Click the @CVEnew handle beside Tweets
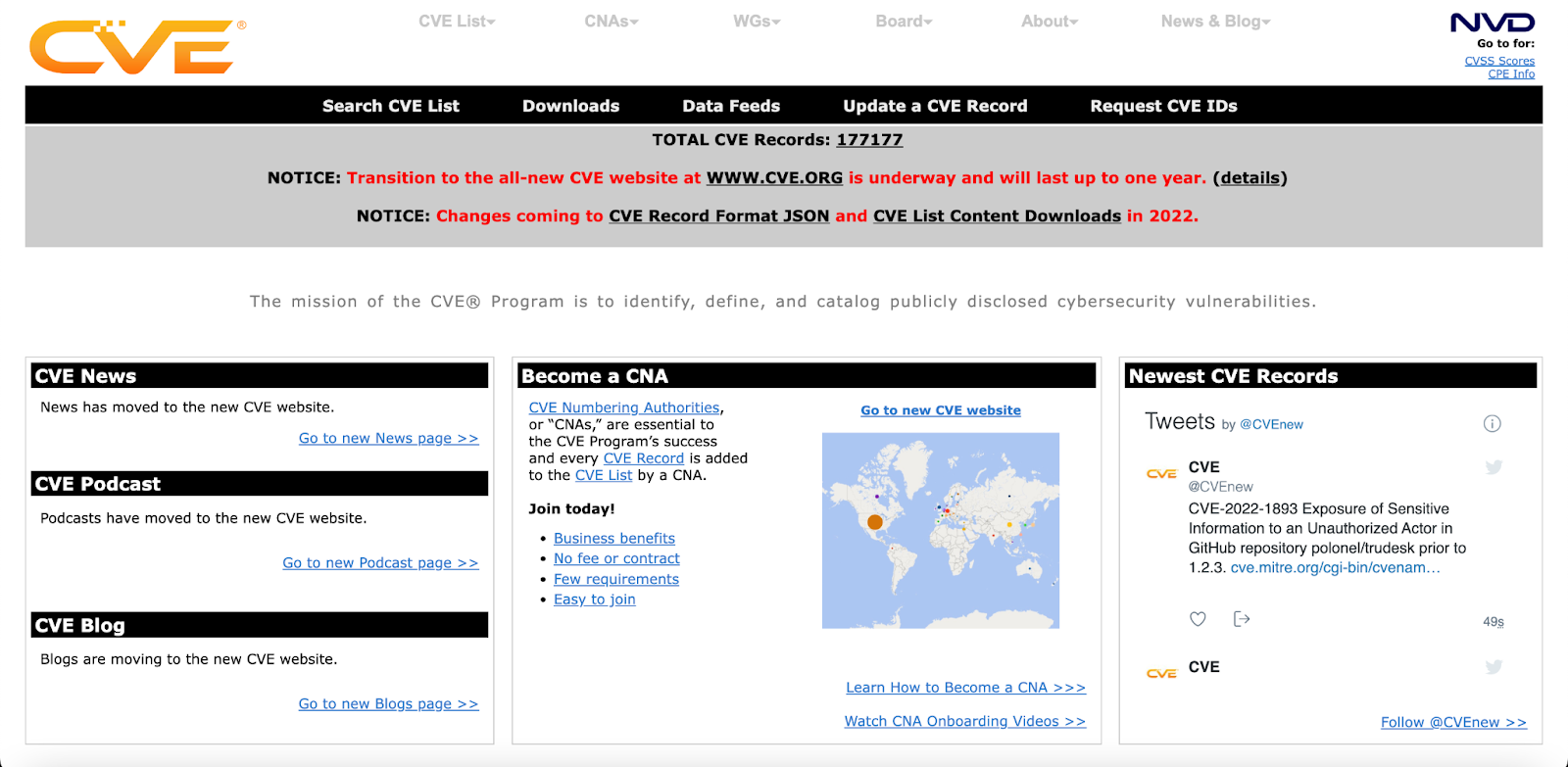This screenshot has width=1568, height=767. tap(1271, 424)
